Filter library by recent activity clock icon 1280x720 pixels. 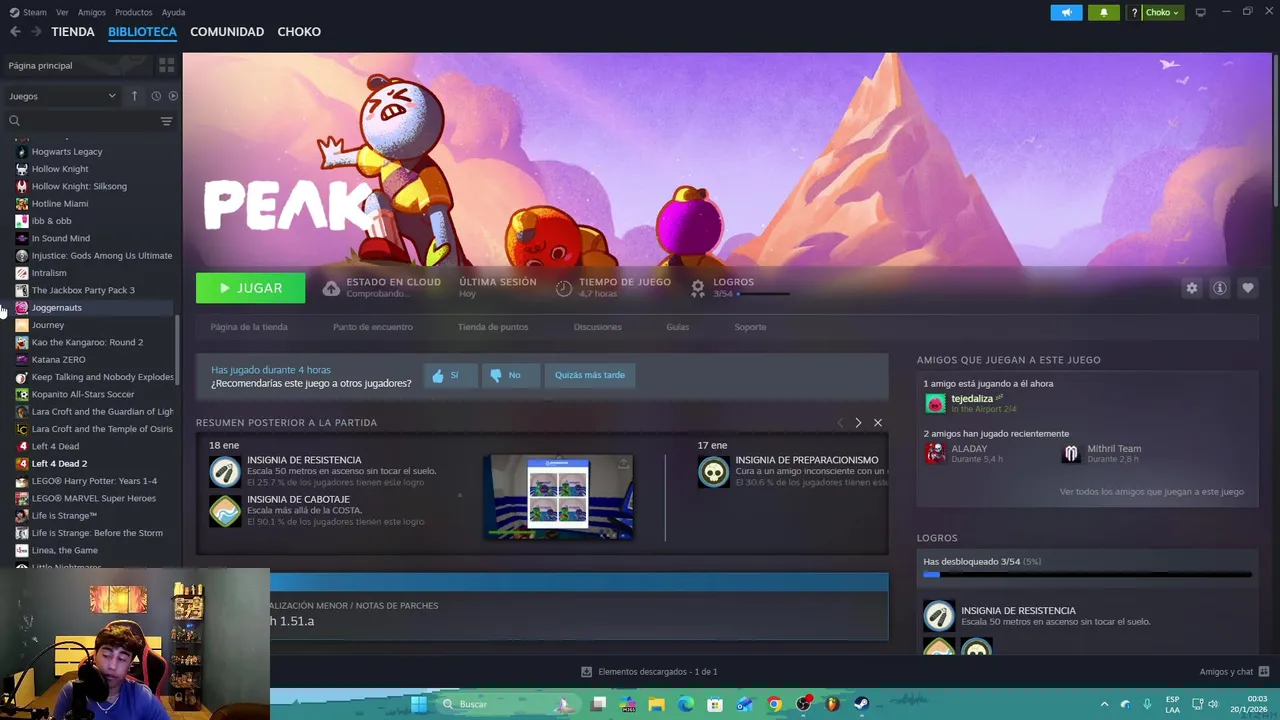click(156, 96)
